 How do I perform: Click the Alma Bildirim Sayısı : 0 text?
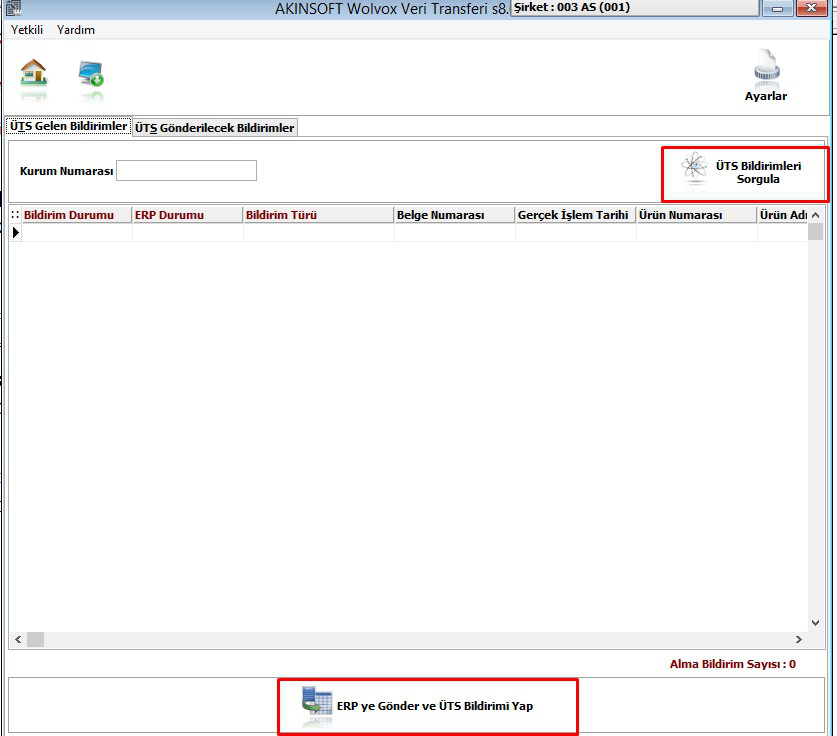click(732, 664)
